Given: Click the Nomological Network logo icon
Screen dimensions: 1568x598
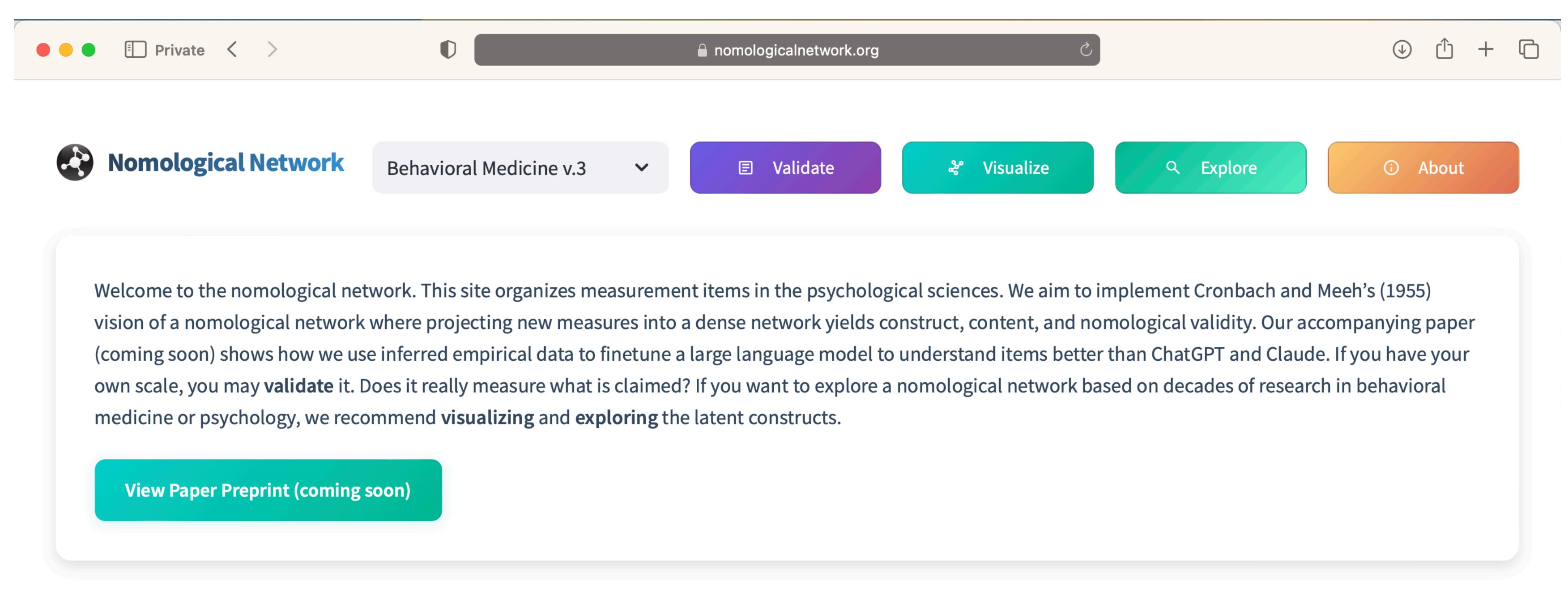Looking at the screenshot, I should click(x=75, y=162).
